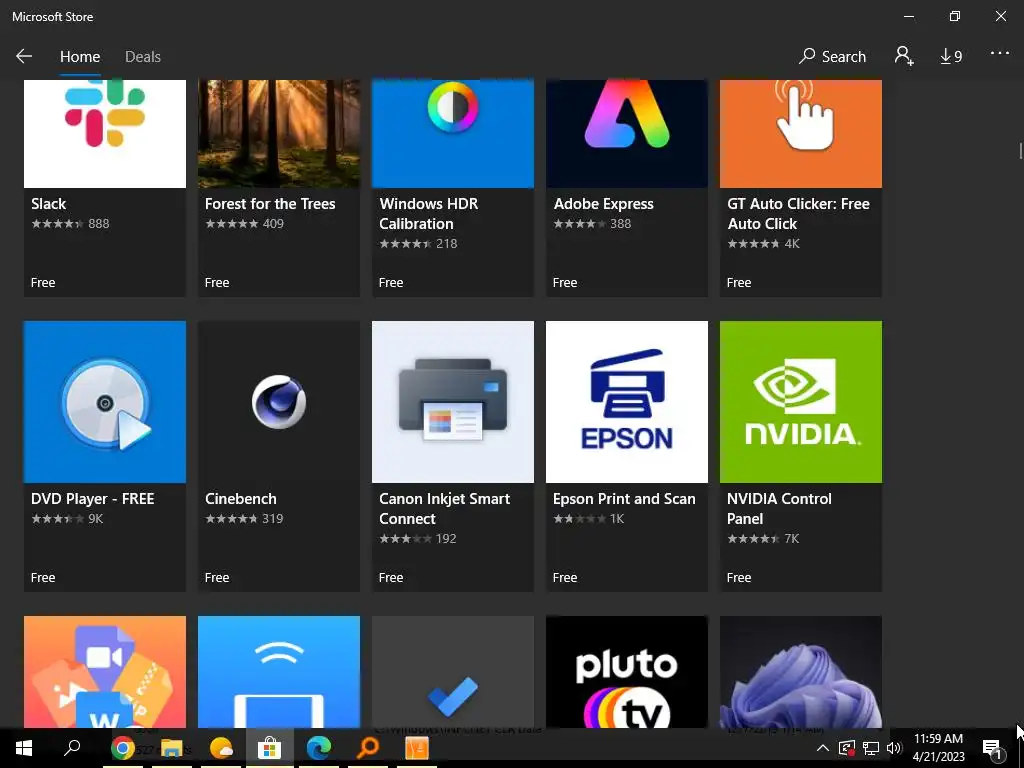Click the 192 rating under Canon Inkjet
This screenshot has width=1024, height=768.
446,539
